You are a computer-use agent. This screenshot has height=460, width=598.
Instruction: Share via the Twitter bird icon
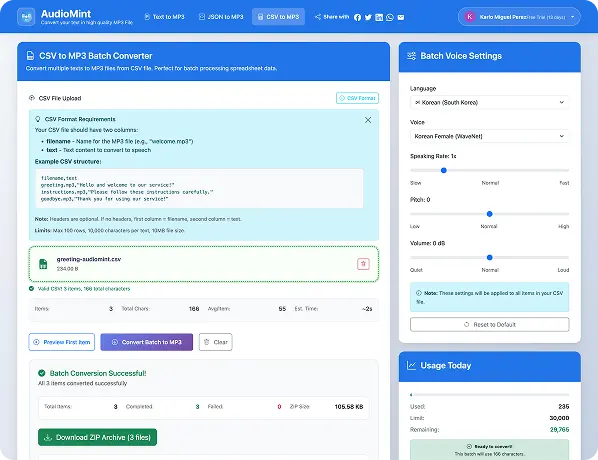368,17
